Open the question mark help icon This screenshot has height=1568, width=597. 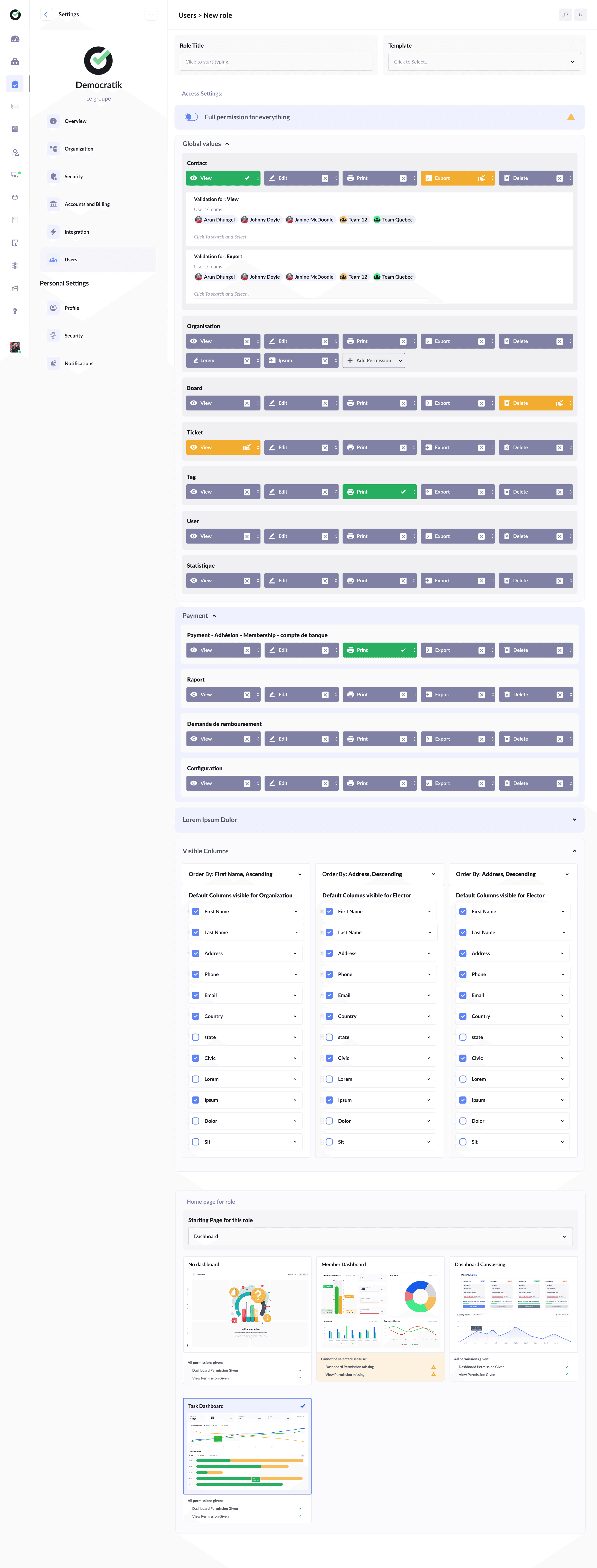(15, 311)
